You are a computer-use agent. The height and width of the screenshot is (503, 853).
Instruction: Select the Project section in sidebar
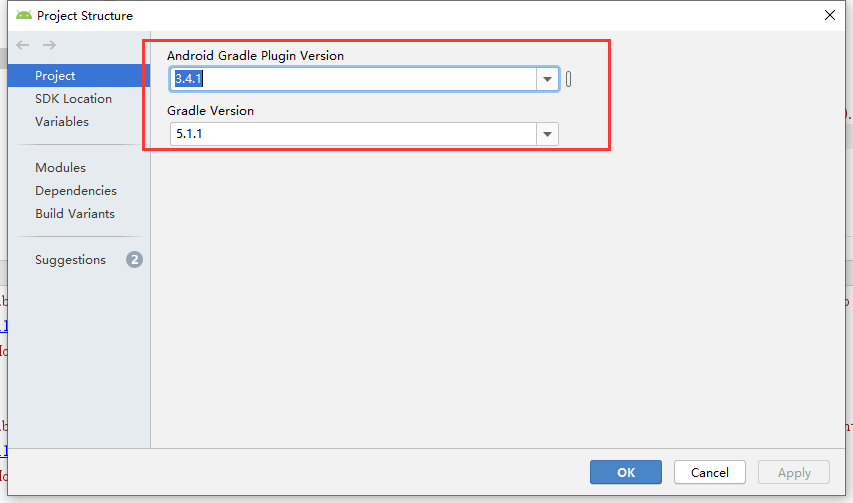(79, 76)
